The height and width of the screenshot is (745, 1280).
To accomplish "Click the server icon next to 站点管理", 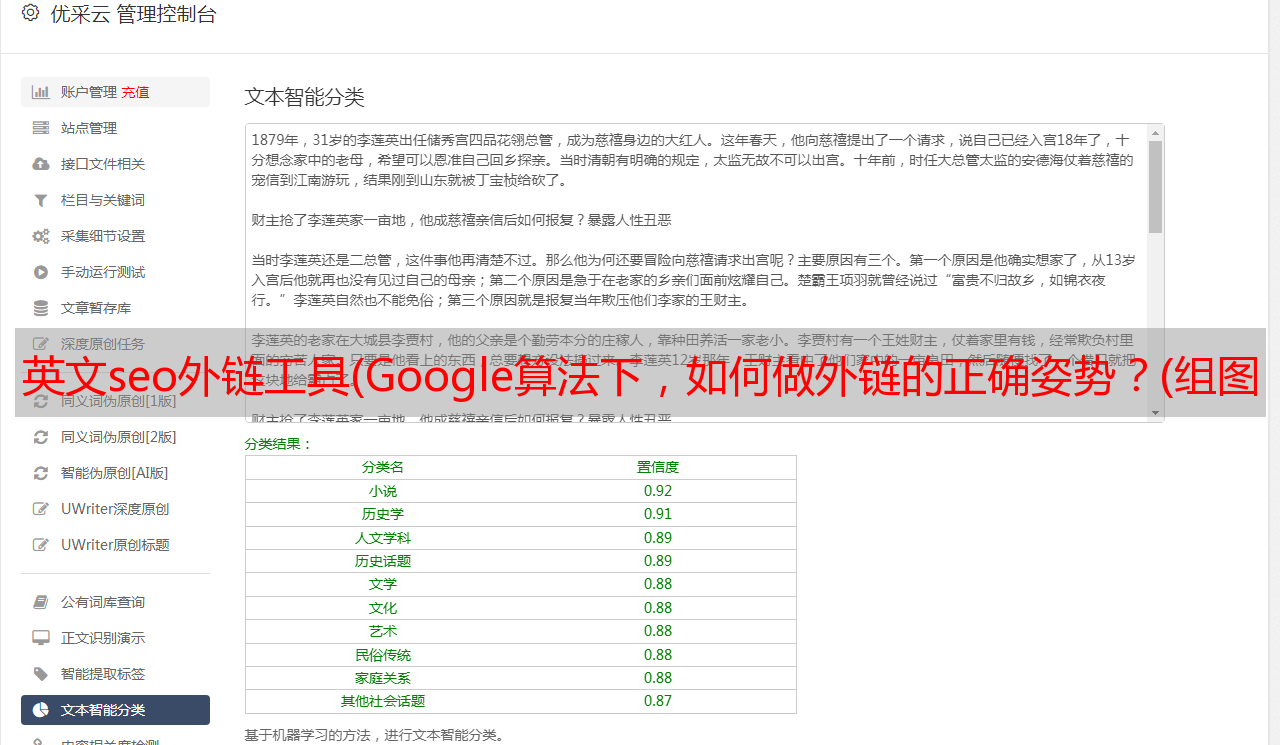I will click(x=41, y=128).
